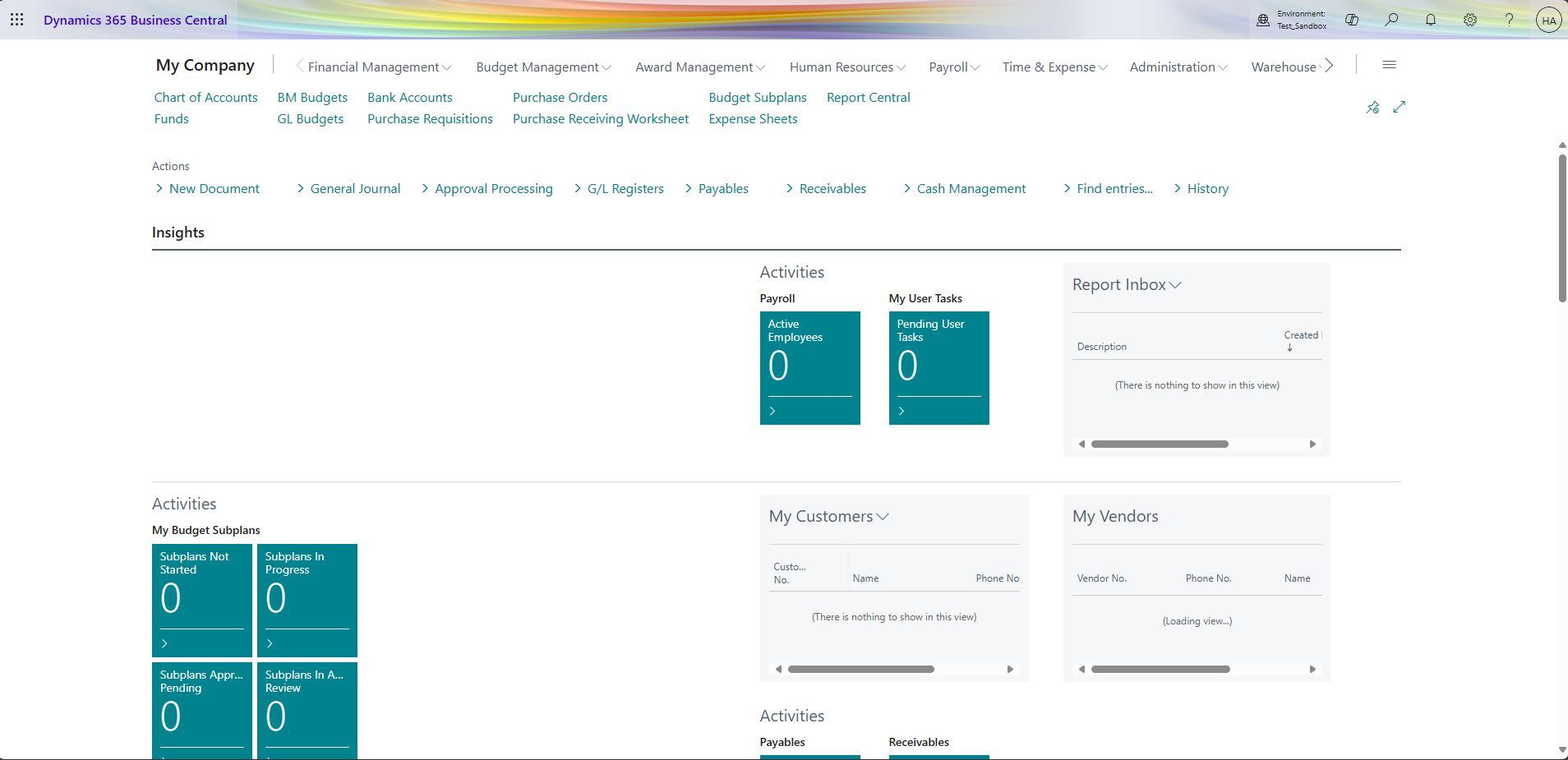Select the Human Resources menu item

[842, 67]
